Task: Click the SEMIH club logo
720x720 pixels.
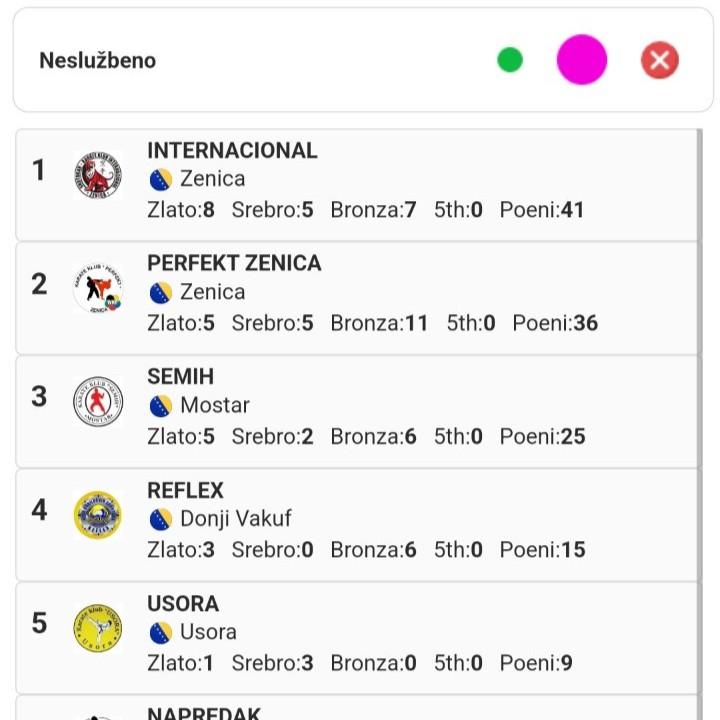Action: point(98,402)
